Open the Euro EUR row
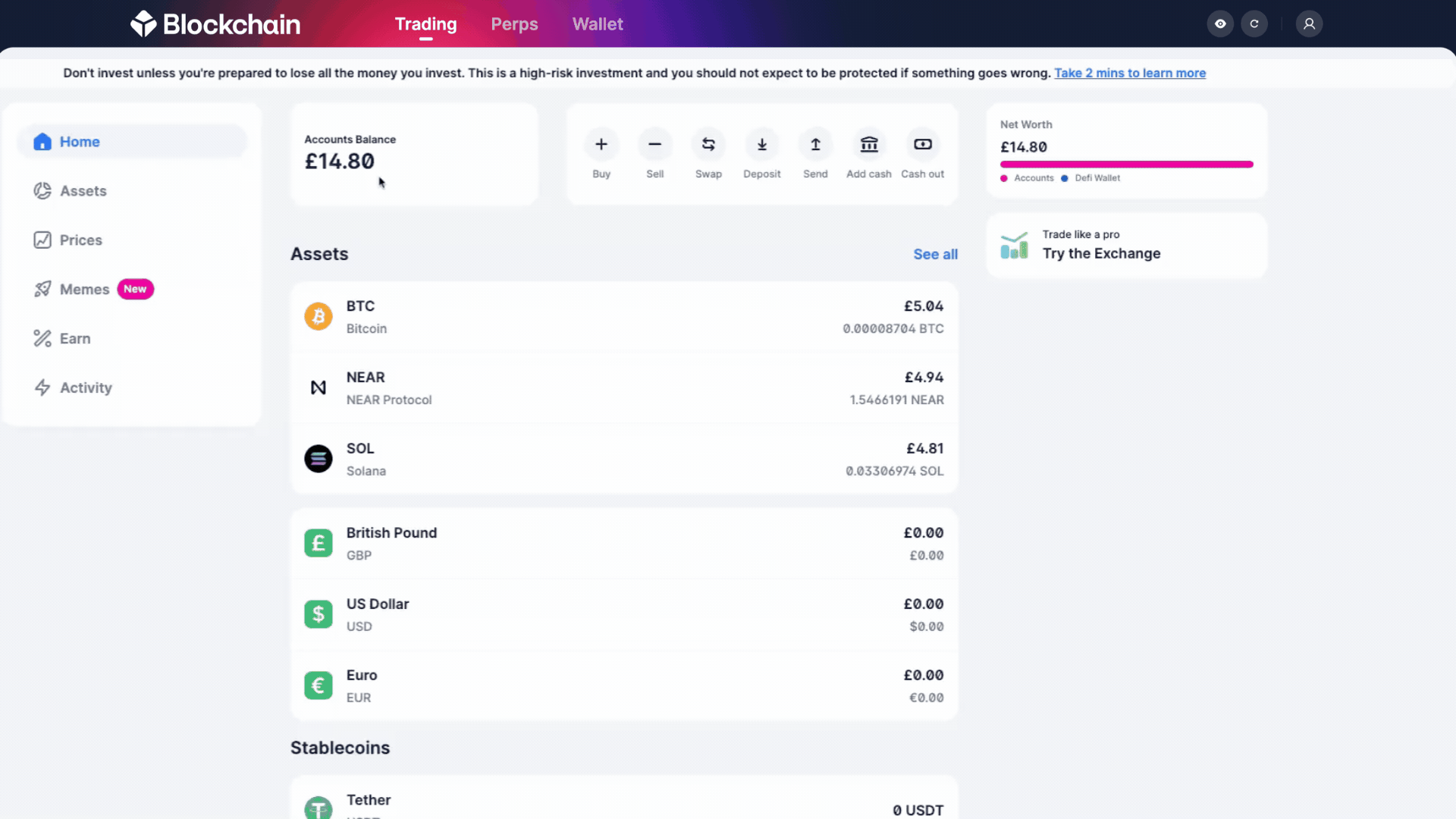The width and height of the screenshot is (1456, 819). (x=624, y=686)
